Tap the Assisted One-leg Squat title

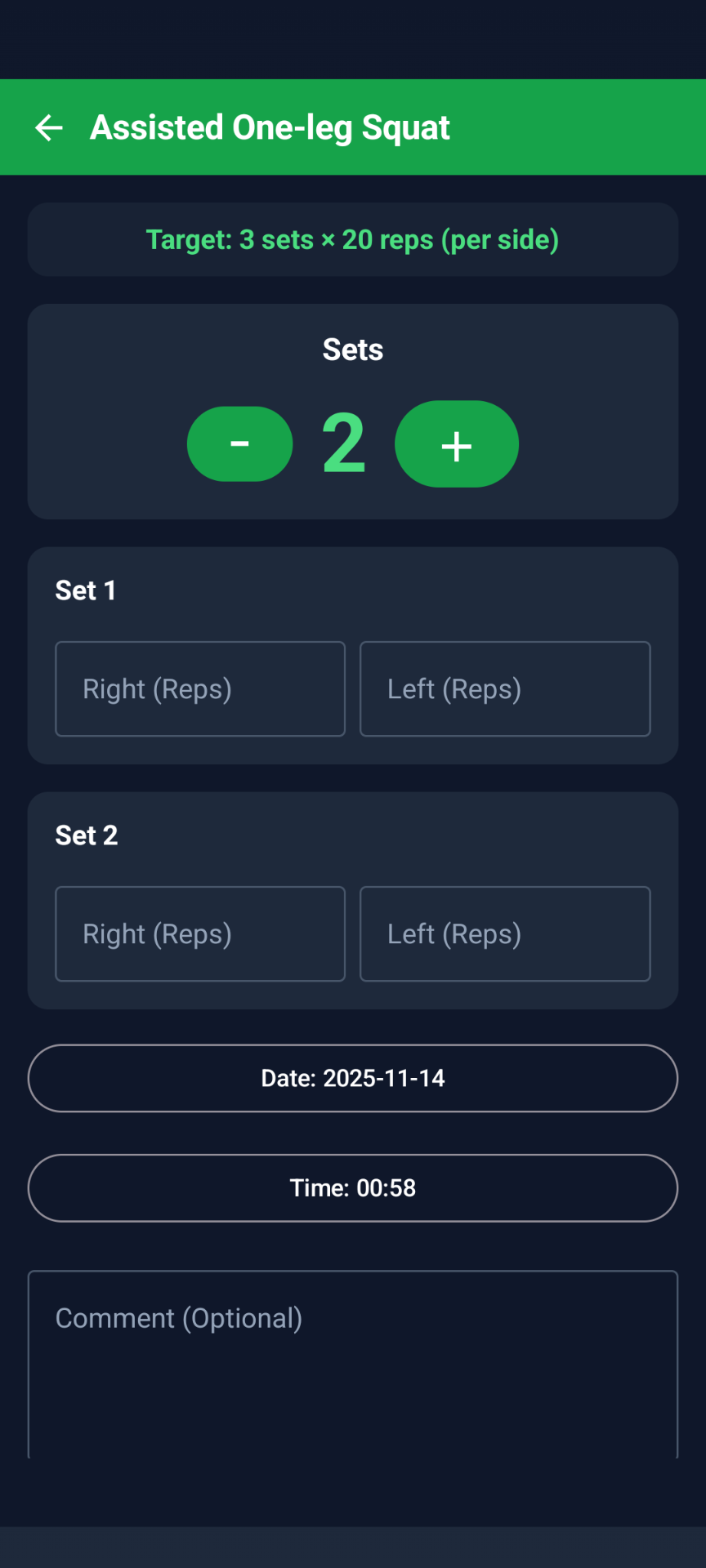pos(270,127)
